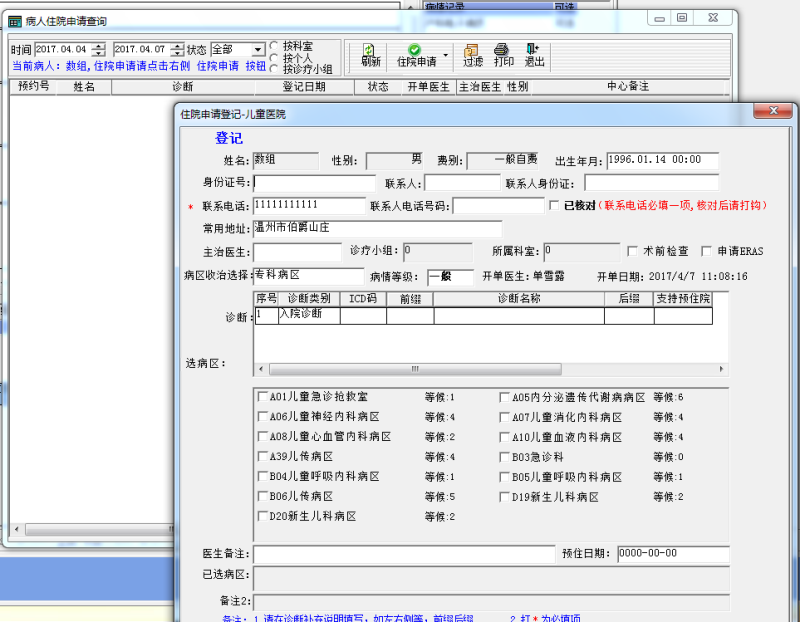Click the 退出 exit toolbar icon
800x622 pixels.
point(535,55)
